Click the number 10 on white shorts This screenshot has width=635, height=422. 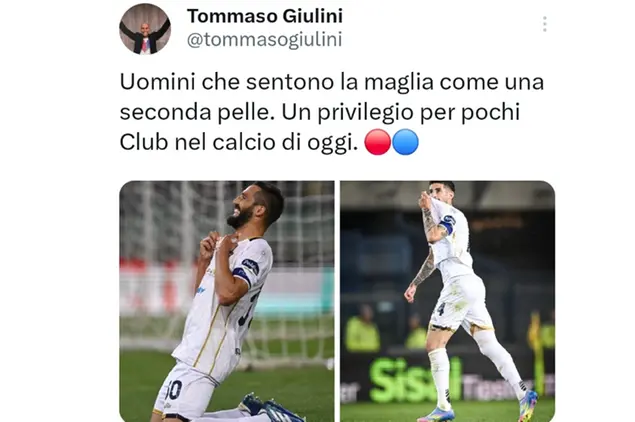pyautogui.click(x=174, y=391)
